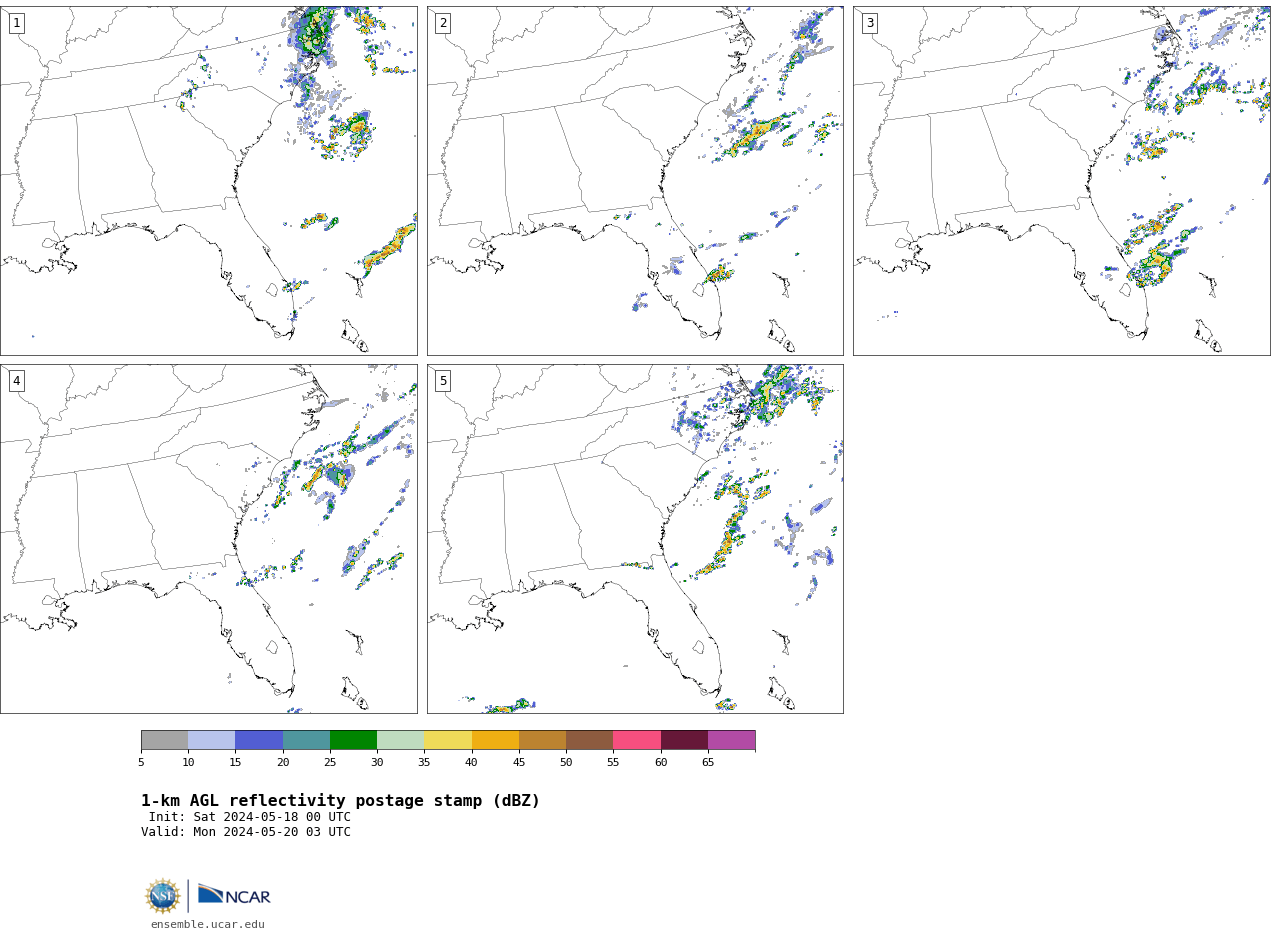This screenshot has width=1280, height=936.
Task: Click the colorbar tick label 45
Action: tap(519, 763)
